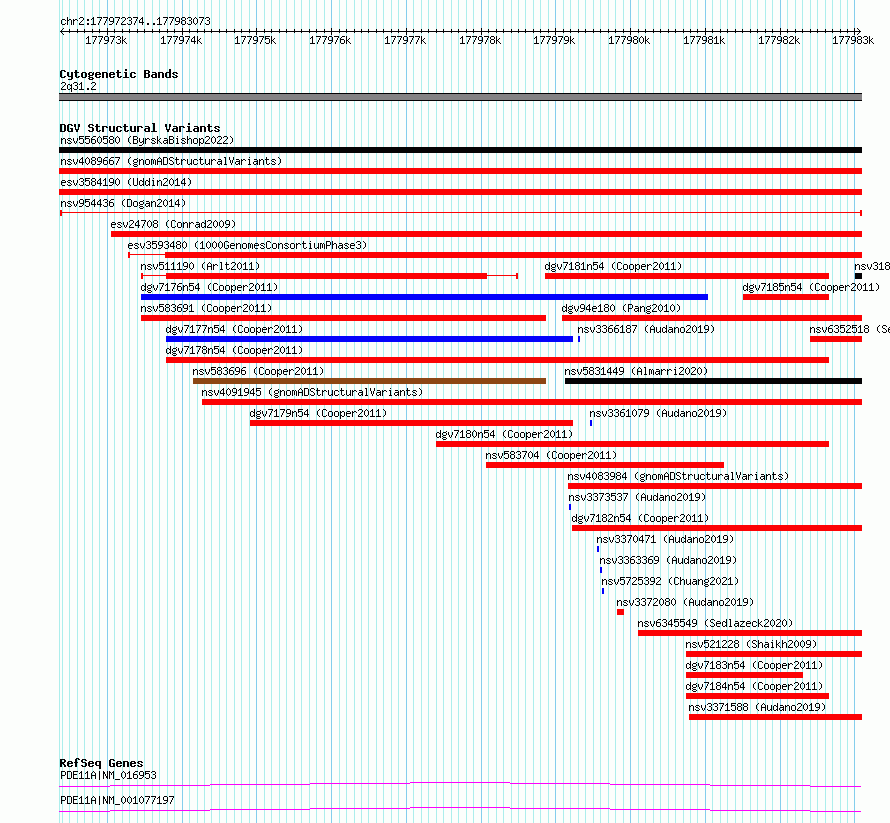Open dgv7184n54 (Cooper2011) label
Screen dimensions: 890x823
754,686
